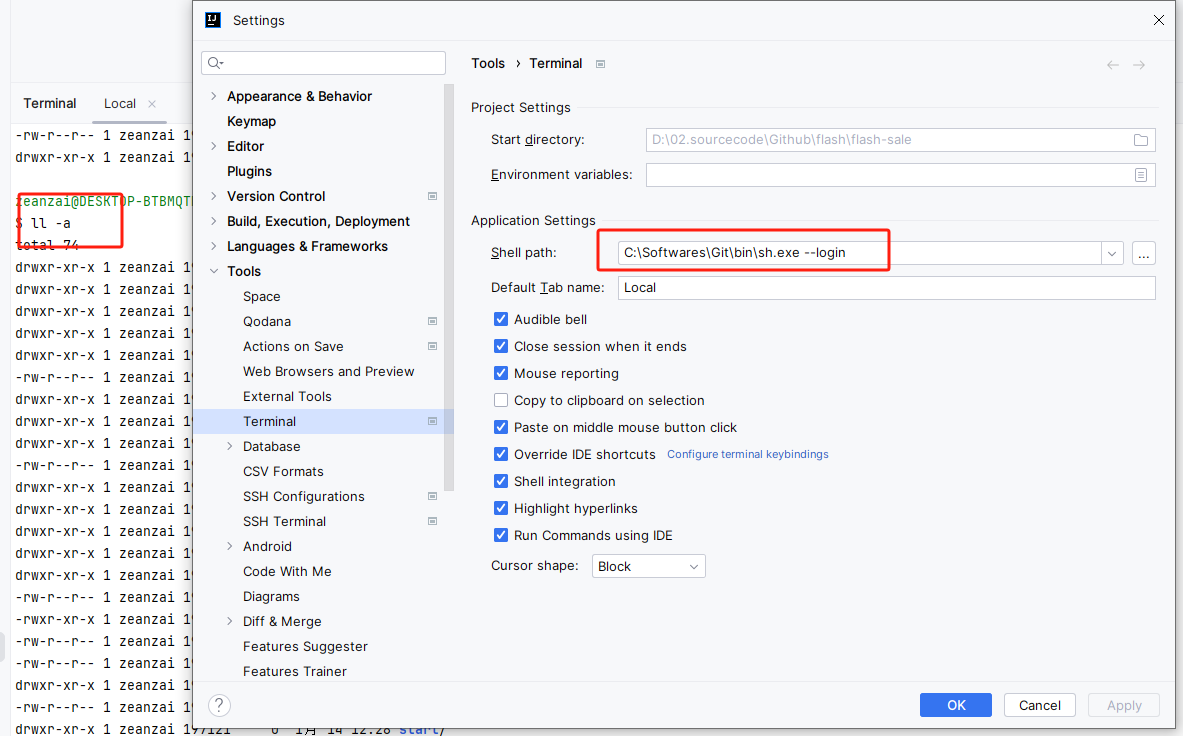Click the forward navigation arrow
Viewport: 1183px width, 736px height.
click(x=1139, y=65)
